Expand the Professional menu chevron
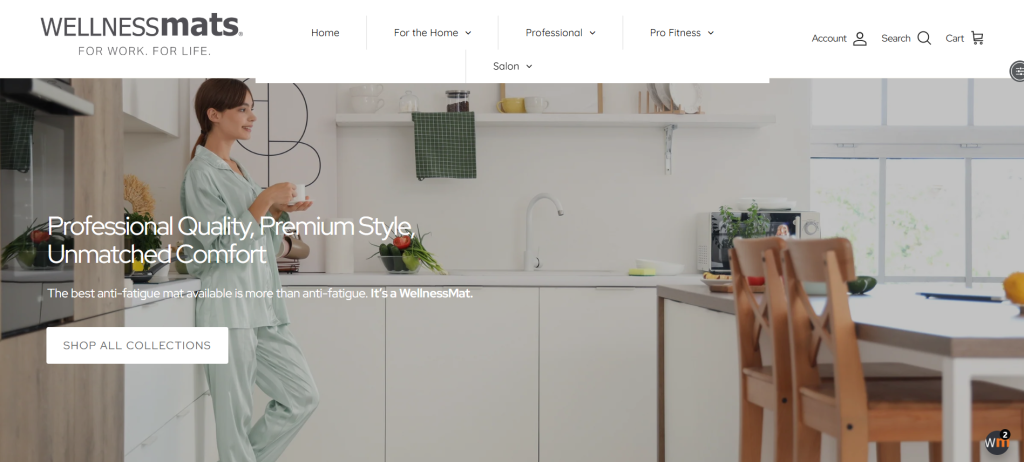Image resolution: width=1024 pixels, height=462 pixels. 592,33
